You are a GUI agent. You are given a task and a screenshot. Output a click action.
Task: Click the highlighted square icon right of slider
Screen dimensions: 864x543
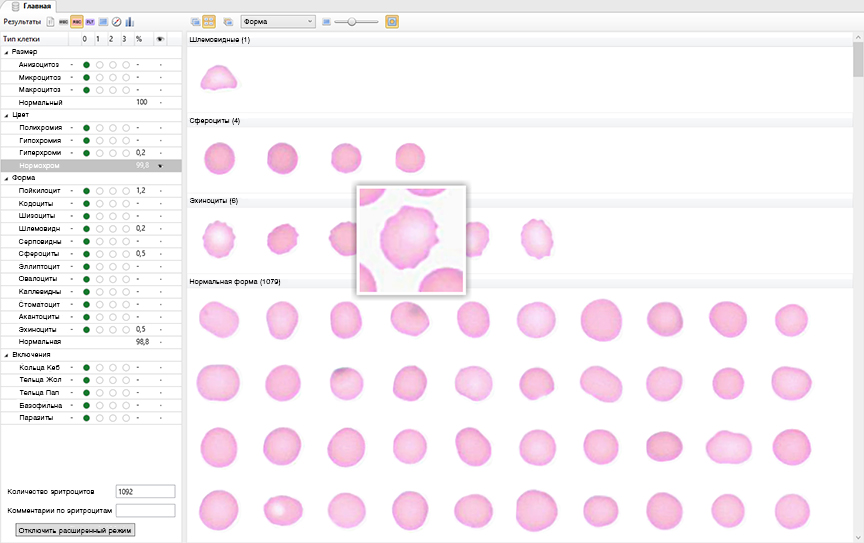point(392,21)
